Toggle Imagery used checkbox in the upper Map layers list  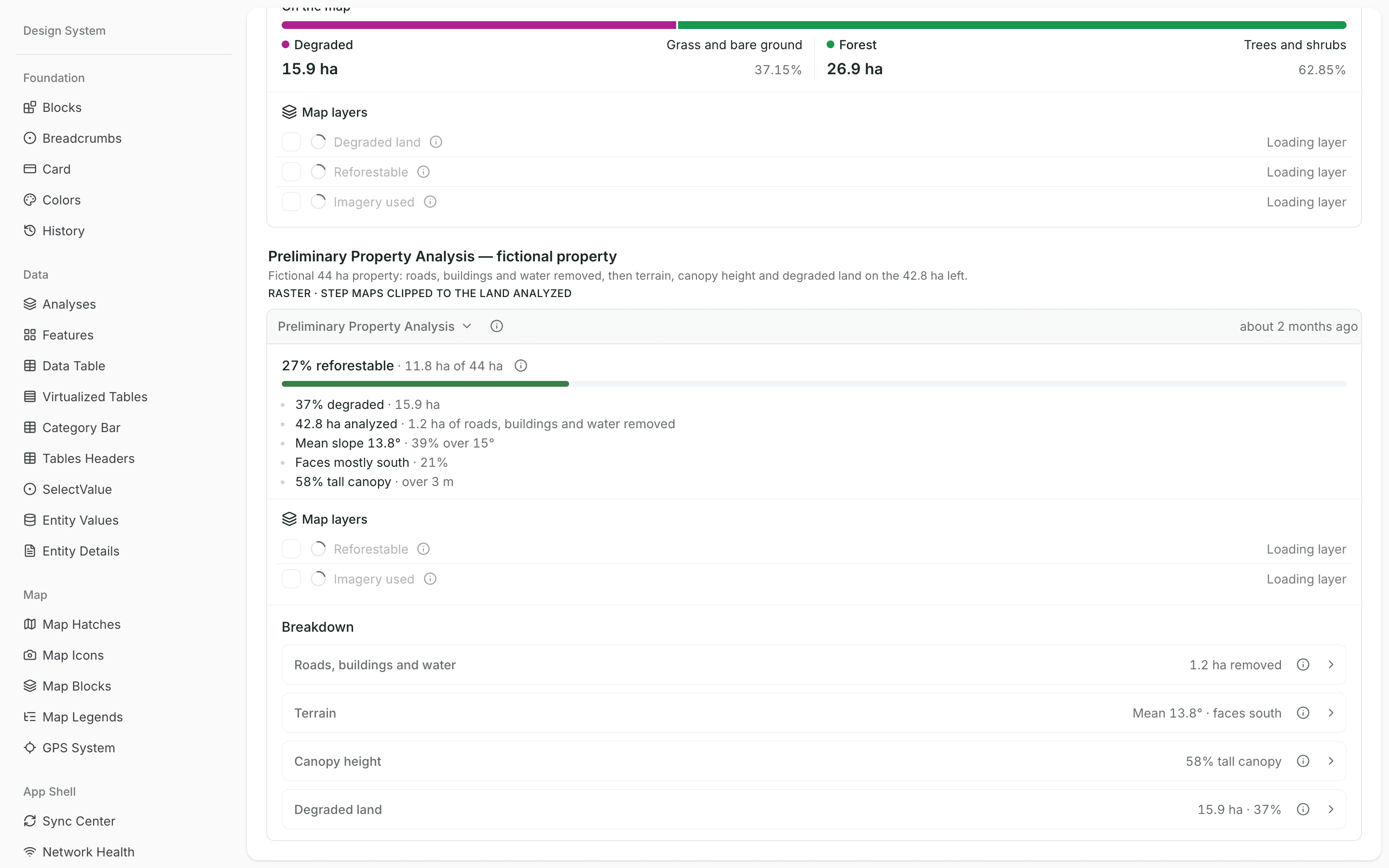(x=291, y=202)
